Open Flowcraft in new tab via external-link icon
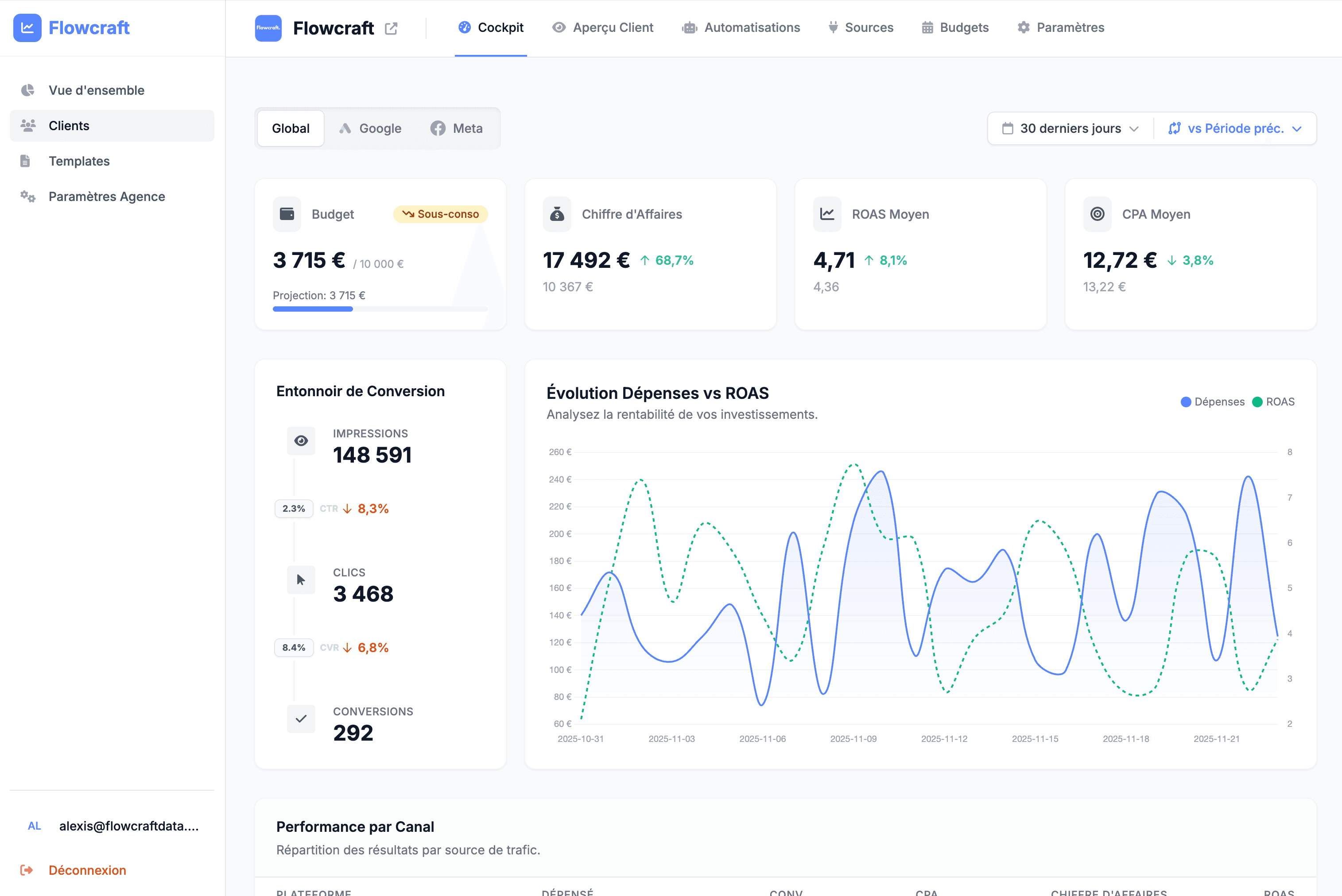The image size is (1342, 896). [x=391, y=27]
